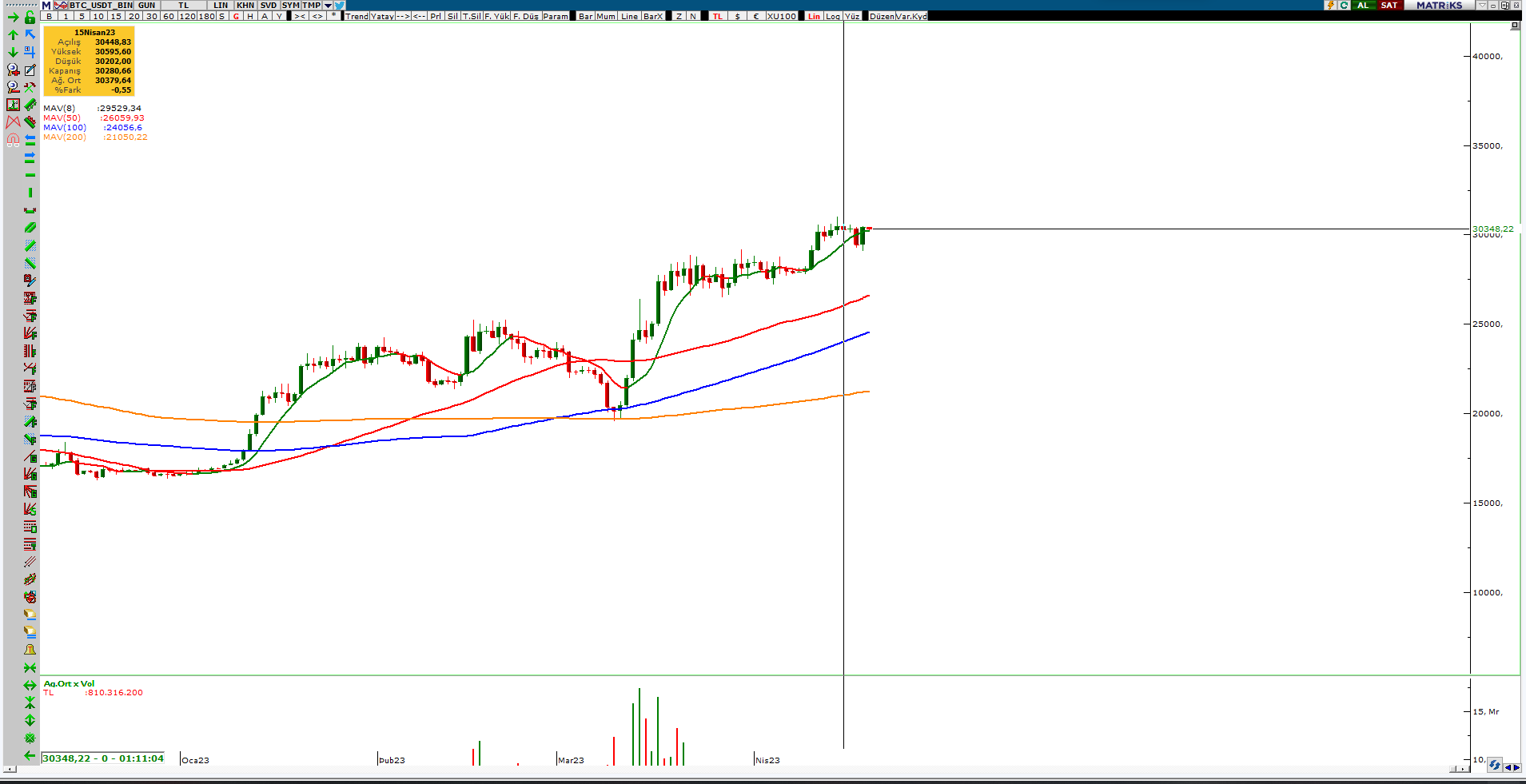Click the horizontal scrollbar under the chart
Viewport: 1526px width, 784px height.
click(719, 770)
